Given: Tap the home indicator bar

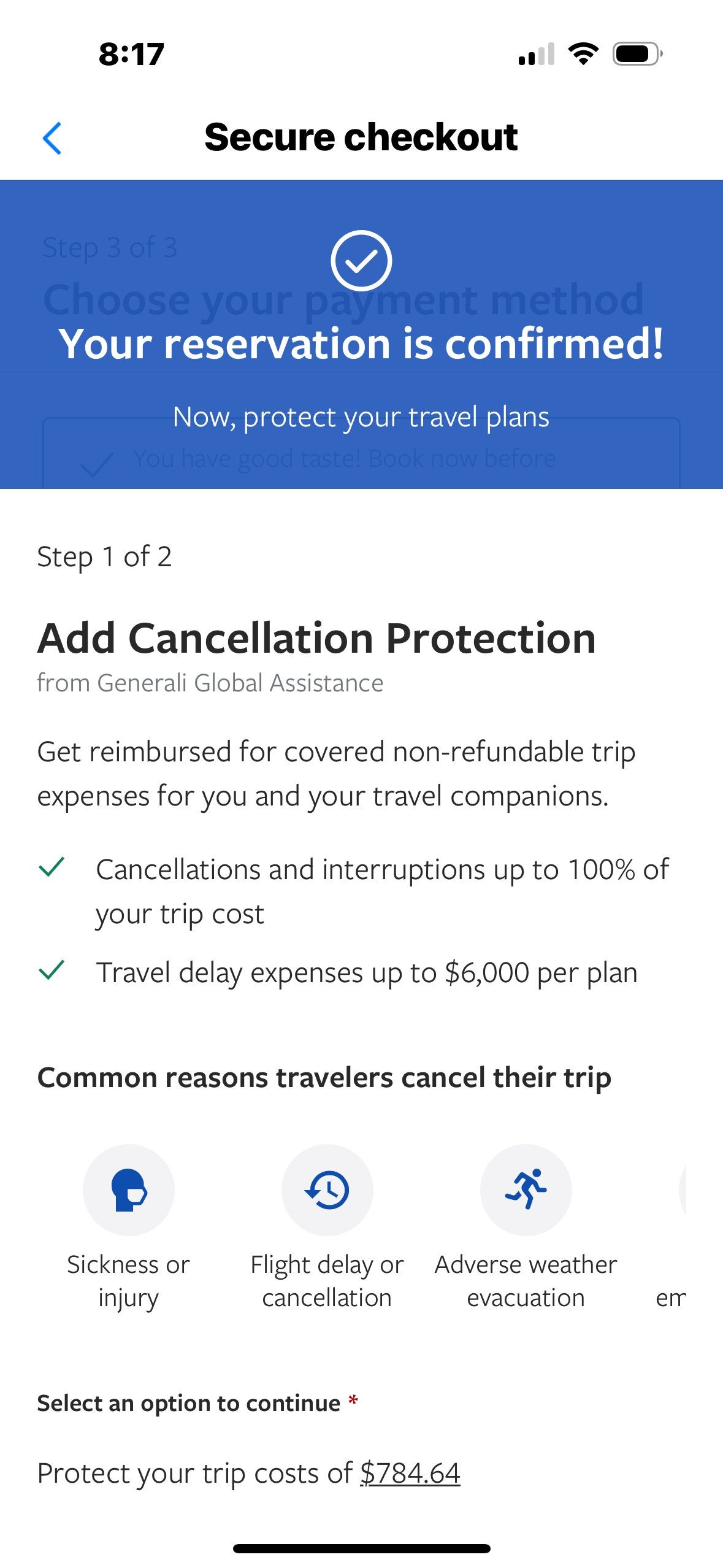Looking at the screenshot, I should pos(361,1548).
